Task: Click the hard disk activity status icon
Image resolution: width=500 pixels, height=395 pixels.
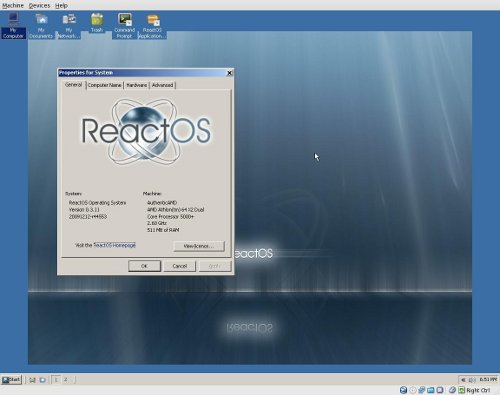Action: pyautogui.click(x=404, y=390)
